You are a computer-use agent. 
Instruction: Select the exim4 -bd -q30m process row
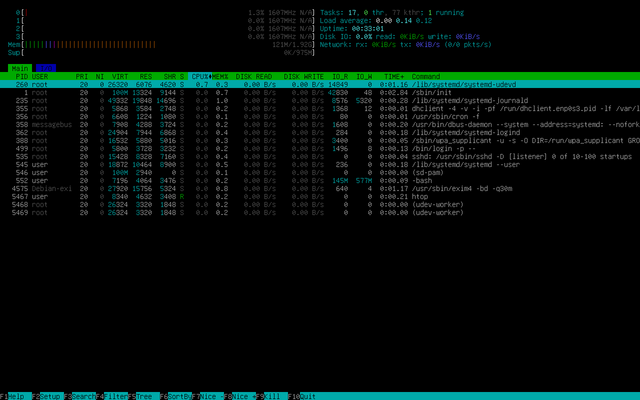point(320,189)
